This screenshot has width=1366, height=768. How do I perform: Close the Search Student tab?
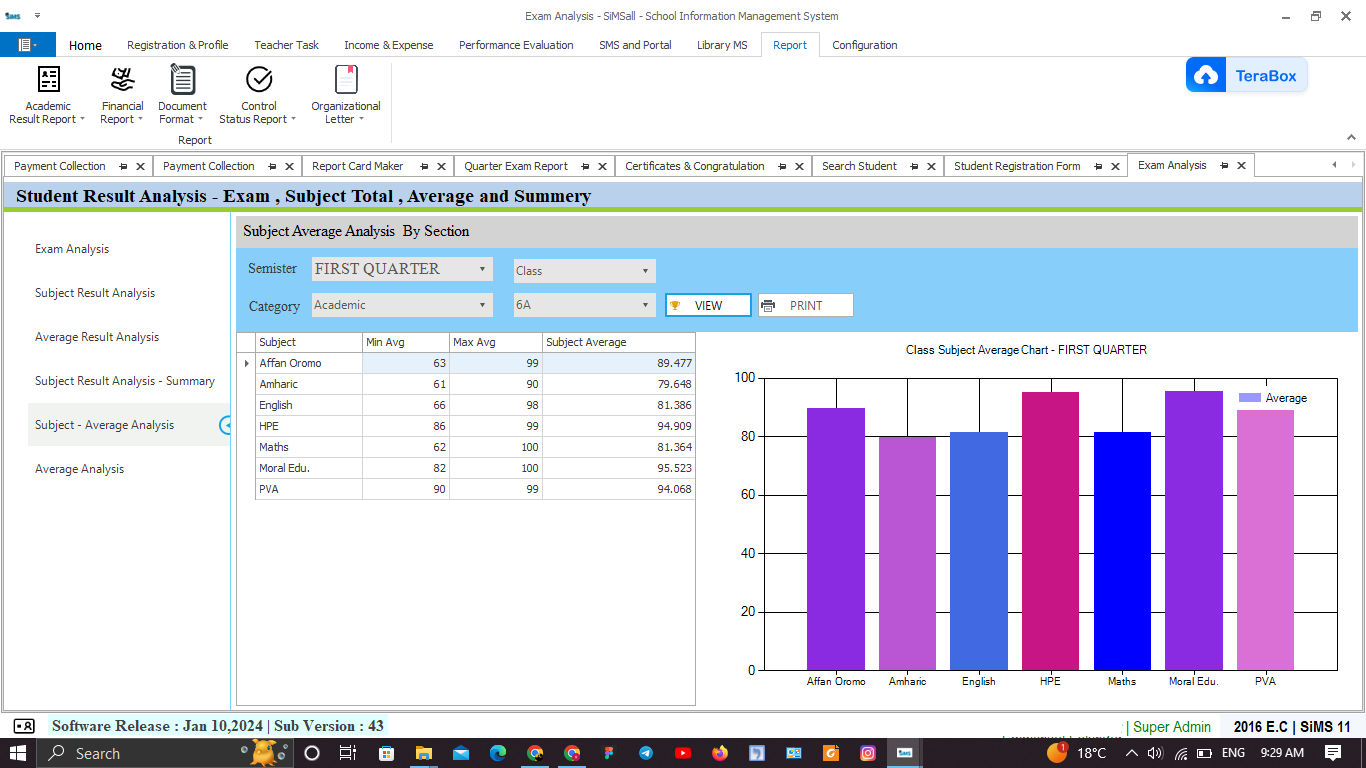click(932, 167)
